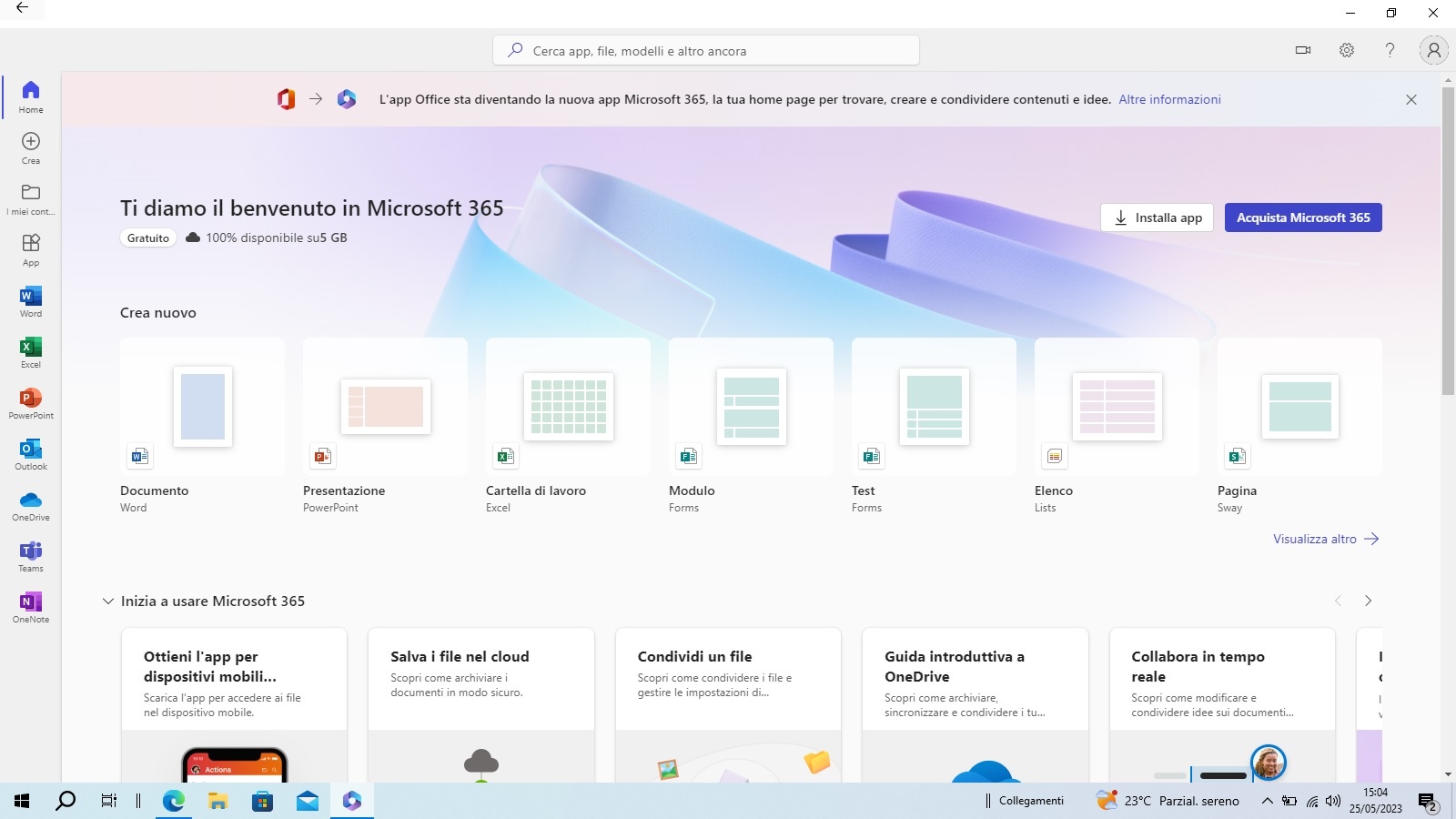Open the network icon in system tray
Screen dimensions: 1456x819
click(1311, 801)
